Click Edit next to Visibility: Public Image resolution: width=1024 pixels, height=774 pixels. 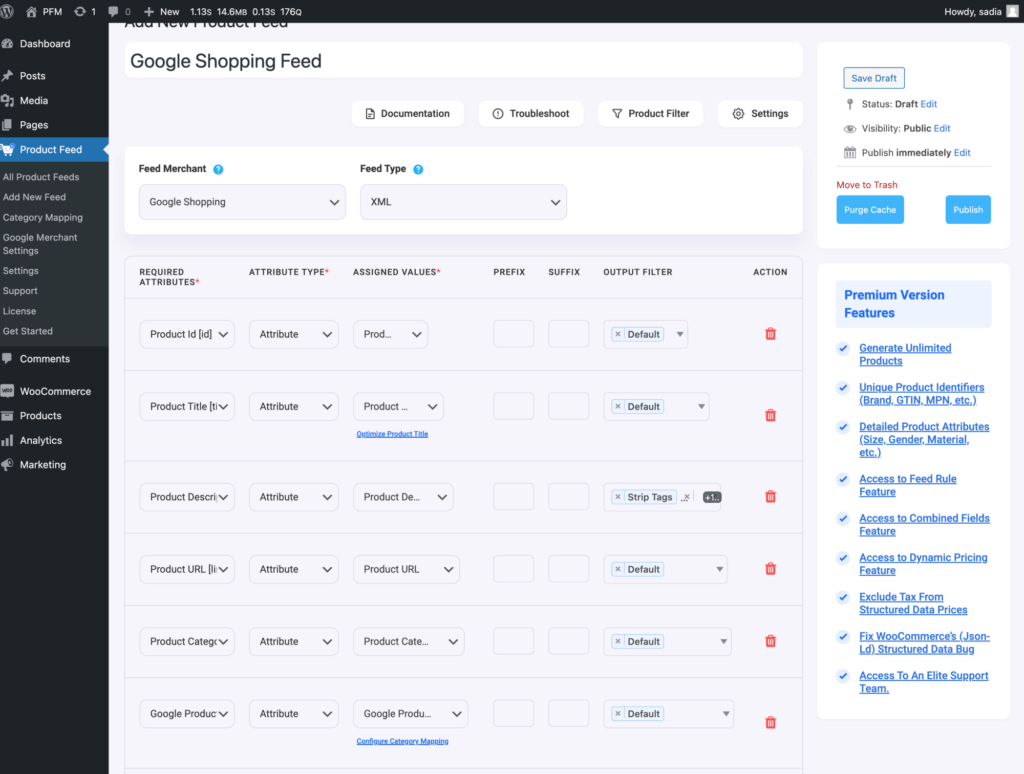pyautogui.click(x=942, y=129)
